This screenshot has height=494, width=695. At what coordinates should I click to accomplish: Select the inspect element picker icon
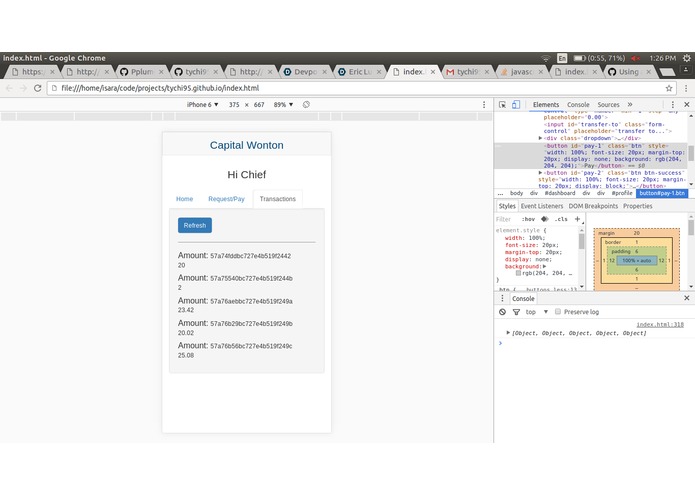(x=502, y=105)
